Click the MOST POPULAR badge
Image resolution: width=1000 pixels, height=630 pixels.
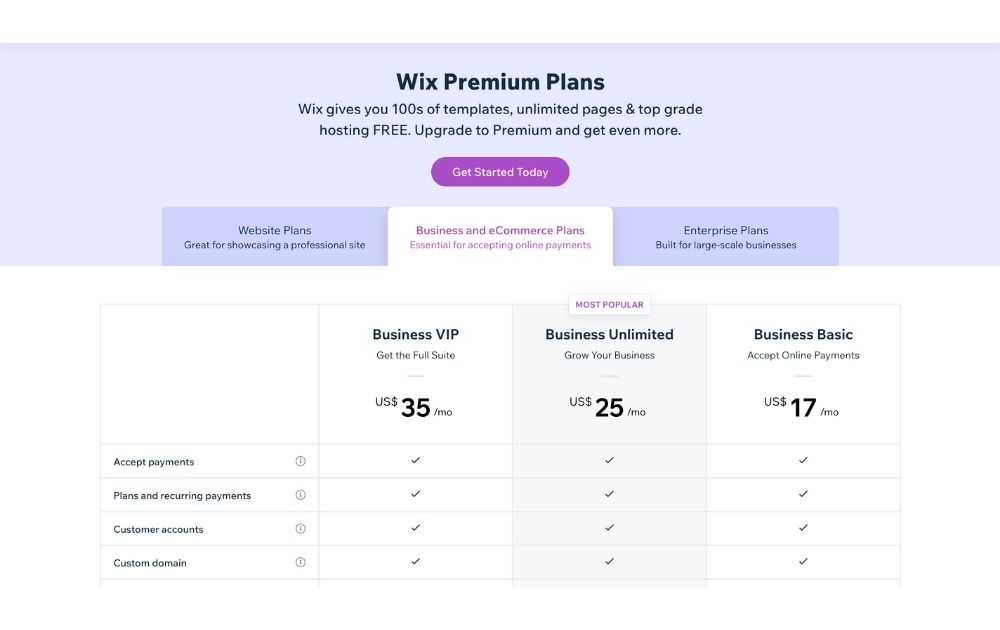point(609,305)
